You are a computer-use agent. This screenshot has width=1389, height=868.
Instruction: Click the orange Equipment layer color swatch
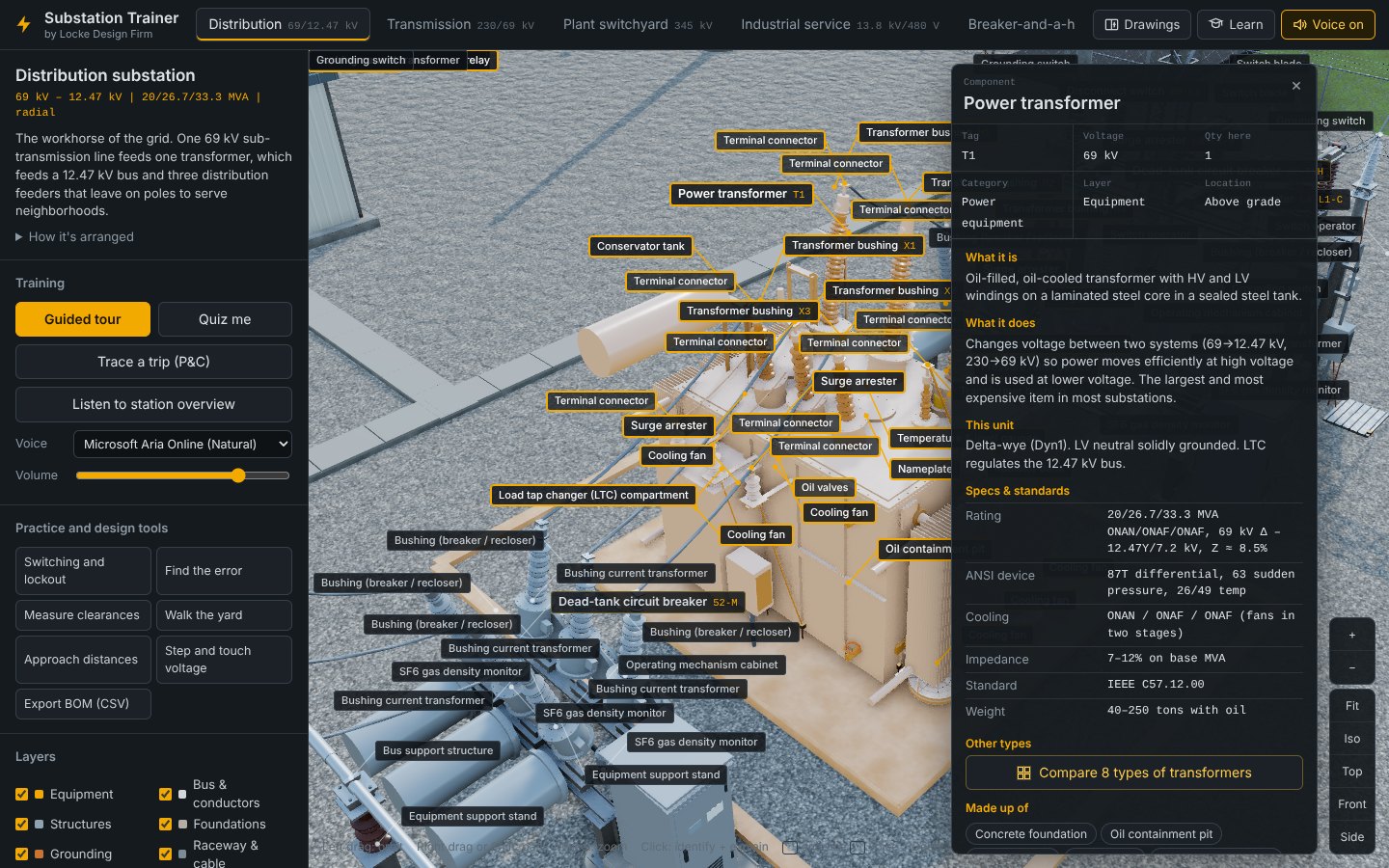coord(40,795)
